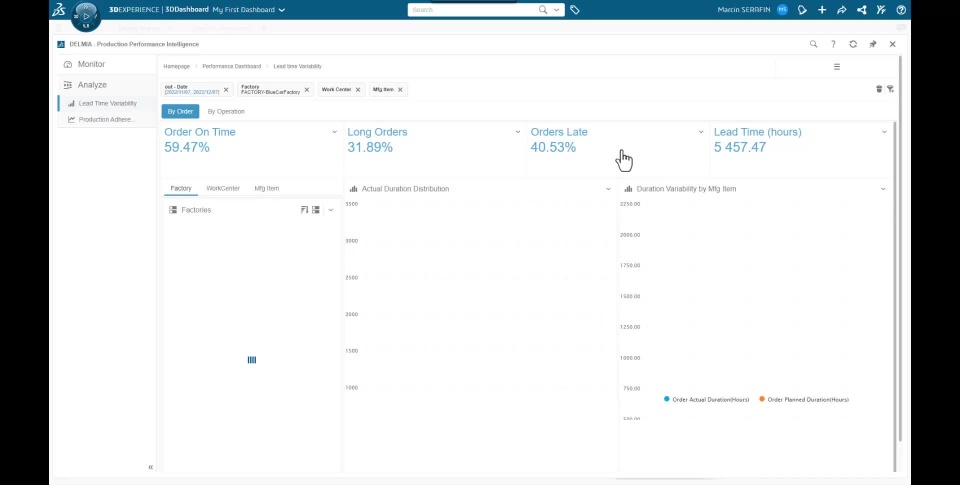Image resolution: width=960 pixels, height=485 pixels.
Task: Expand the Long Orders menu
Action: coord(517,132)
